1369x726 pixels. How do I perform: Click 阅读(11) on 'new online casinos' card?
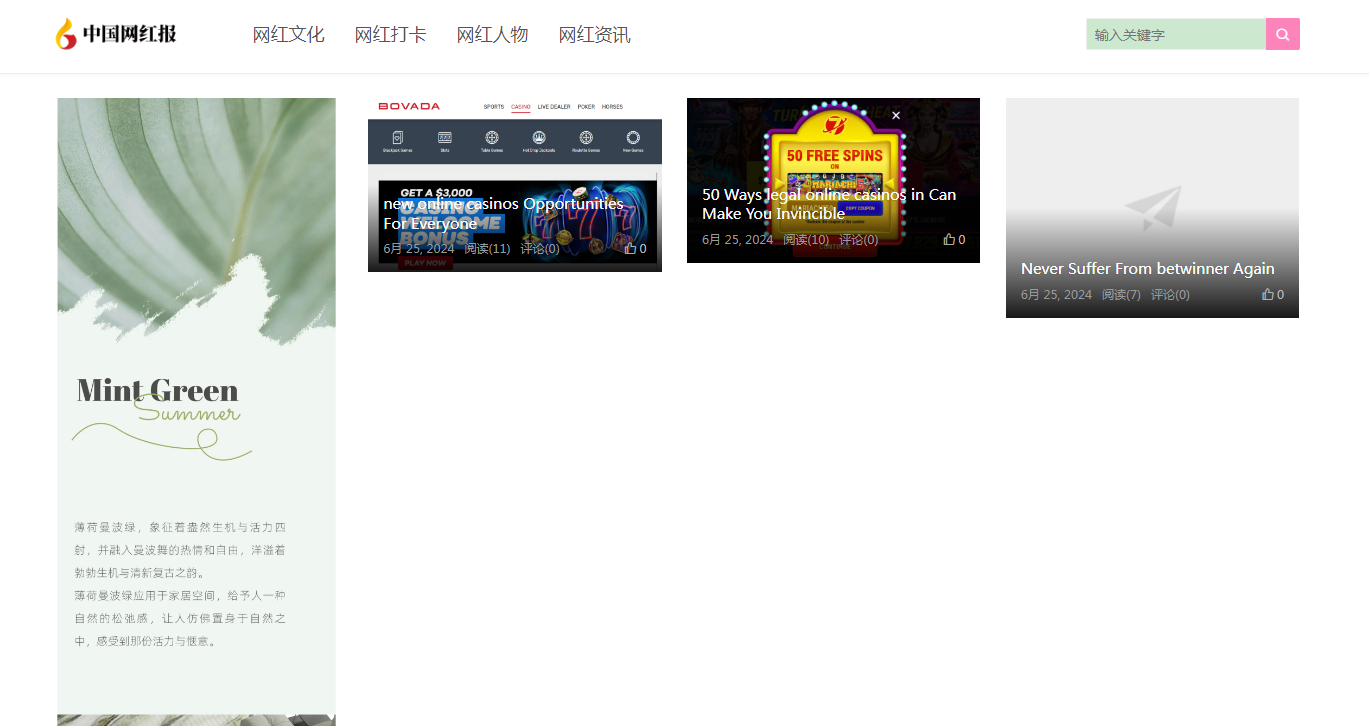click(487, 248)
